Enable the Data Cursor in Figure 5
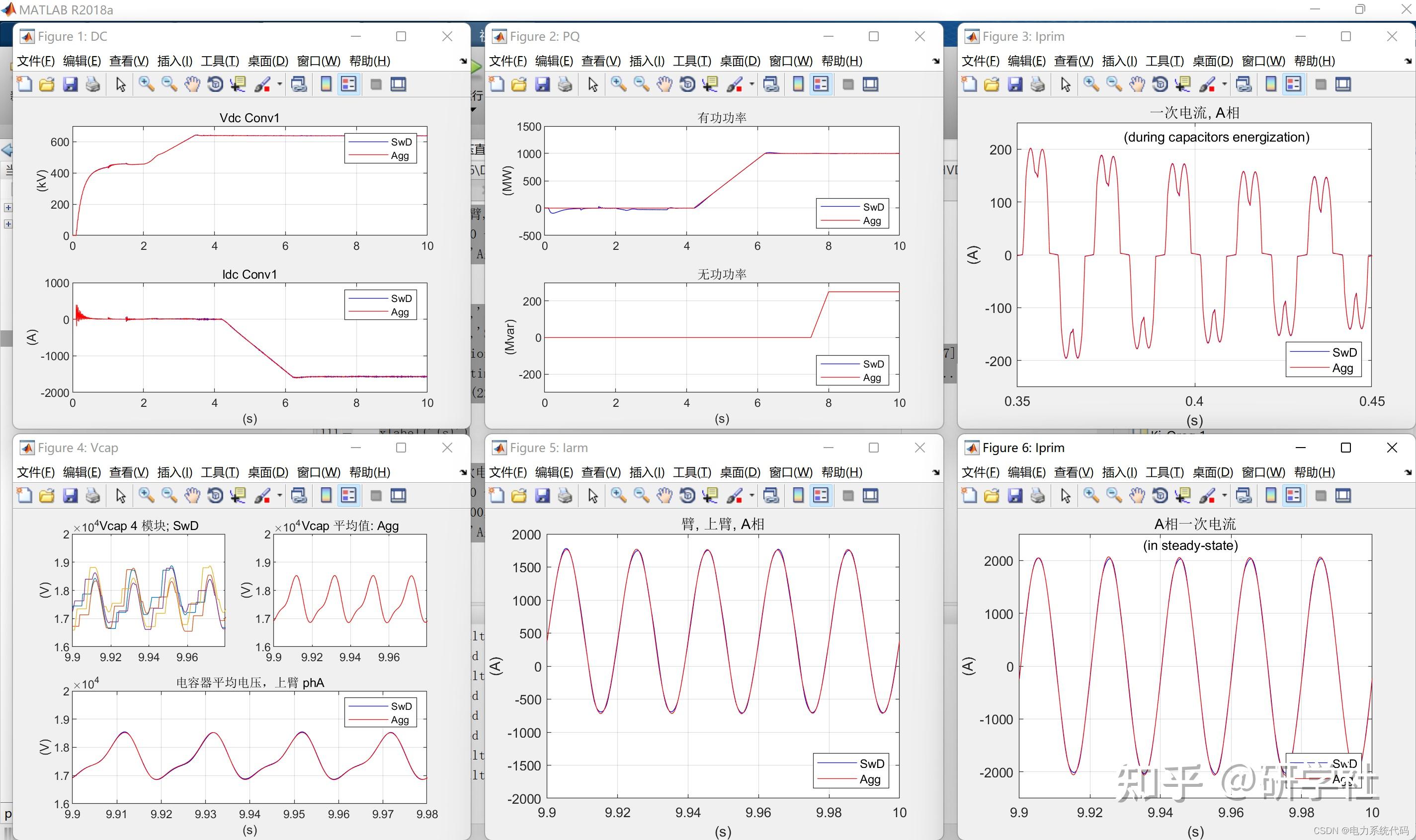The width and height of the screenshot is (1416, 840). point(709,495)
